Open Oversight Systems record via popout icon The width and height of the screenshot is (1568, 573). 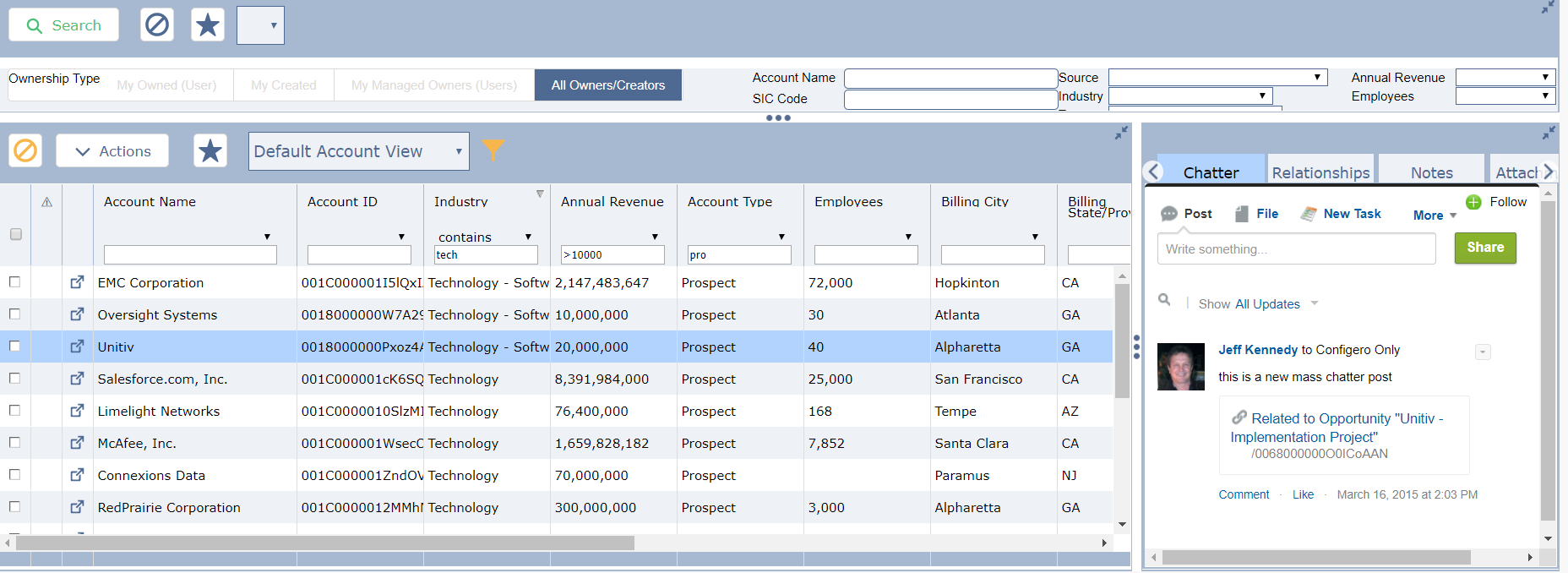click(x=77, y=314)
